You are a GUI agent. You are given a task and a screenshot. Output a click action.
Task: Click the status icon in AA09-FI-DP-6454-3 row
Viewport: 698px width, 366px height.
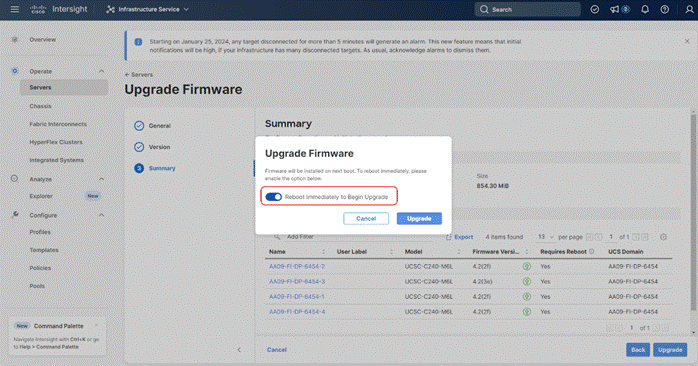click(x=527, y=281)
